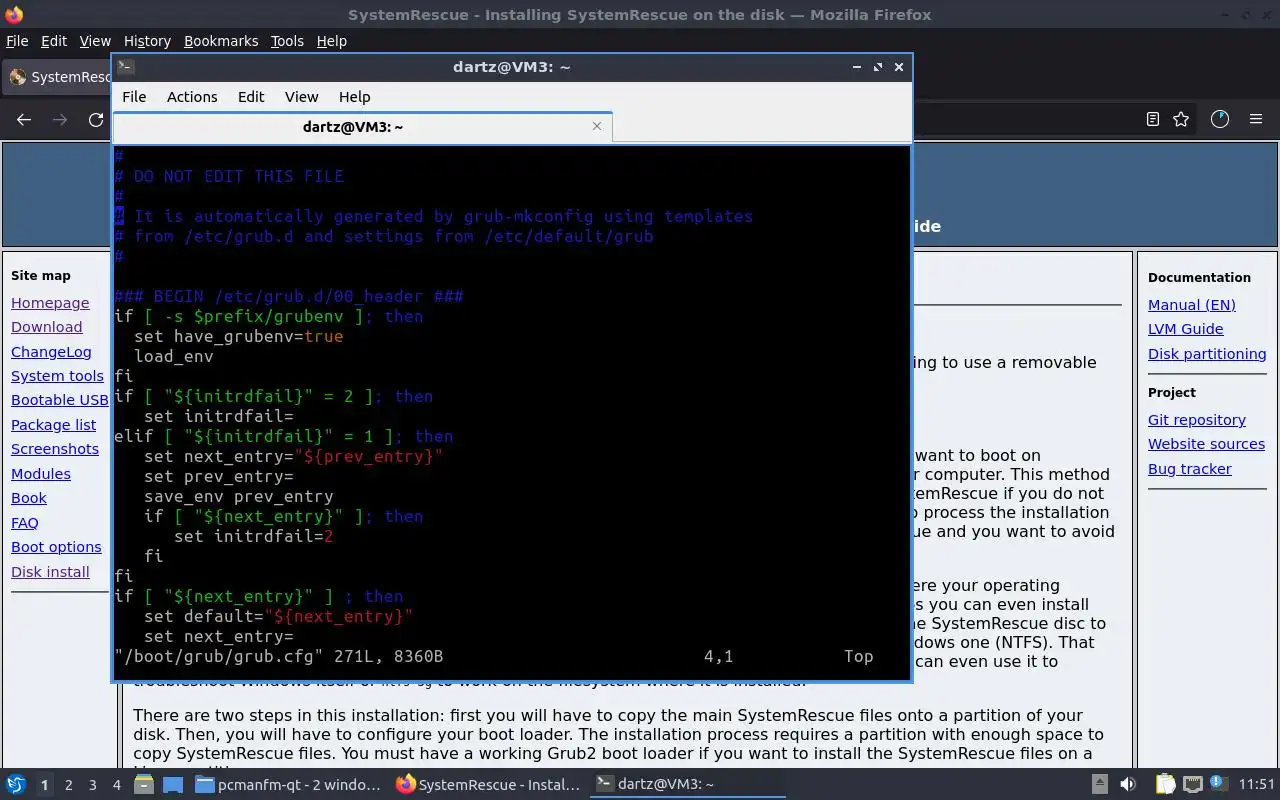
Task: Select the dartz@VM3 terminal tab
Action: click(362, 127)
